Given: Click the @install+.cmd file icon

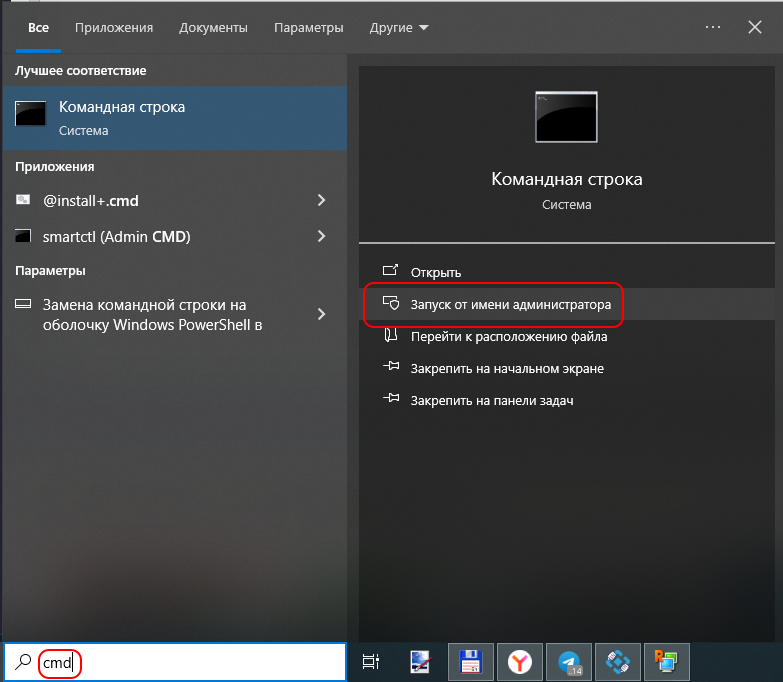Looking at the screenshot, I should click(23, 200).
